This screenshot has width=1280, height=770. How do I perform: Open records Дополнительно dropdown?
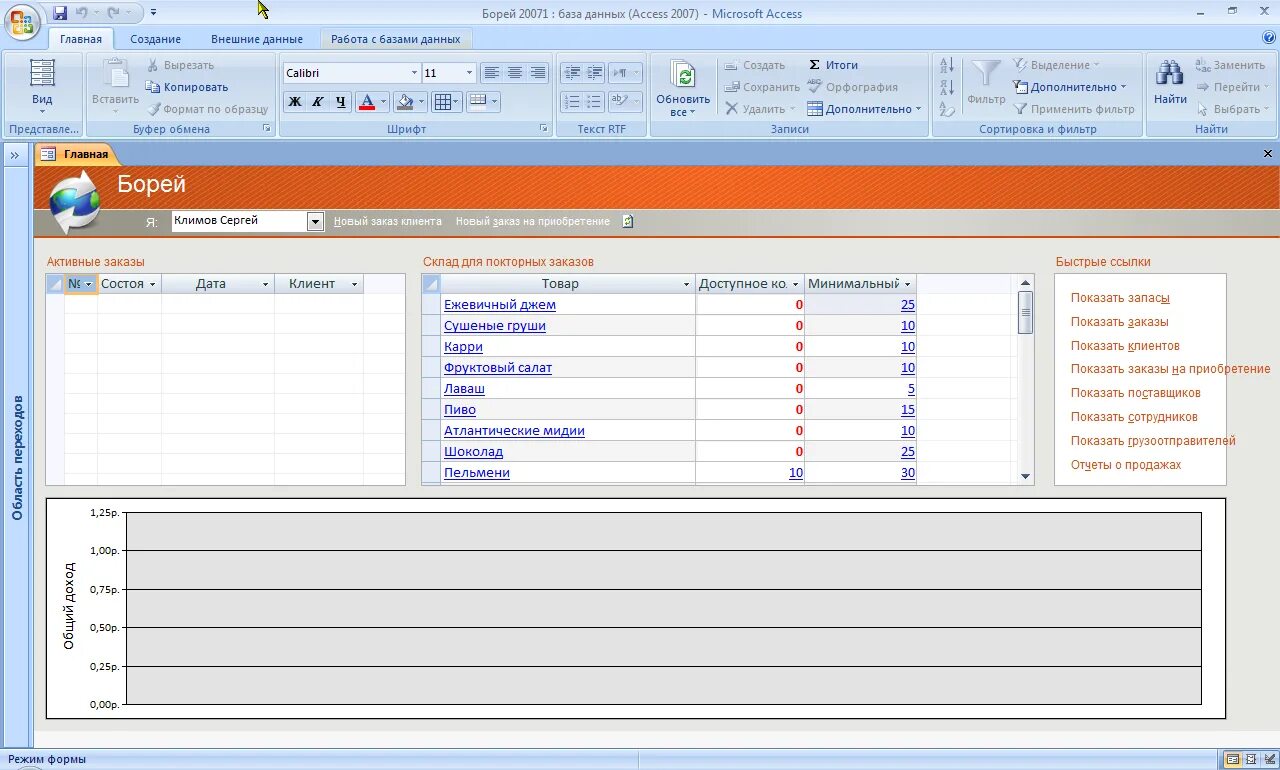coord(864,109)
